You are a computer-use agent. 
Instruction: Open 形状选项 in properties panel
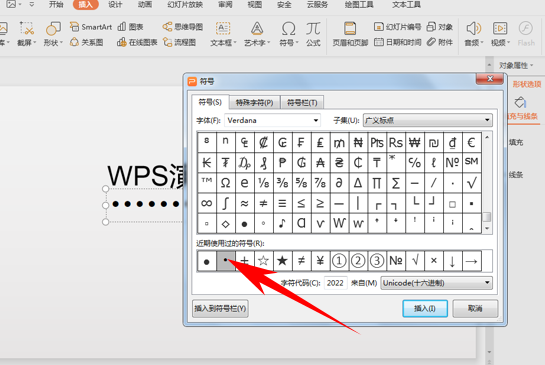pyautogui.click(x=527, y=84)
